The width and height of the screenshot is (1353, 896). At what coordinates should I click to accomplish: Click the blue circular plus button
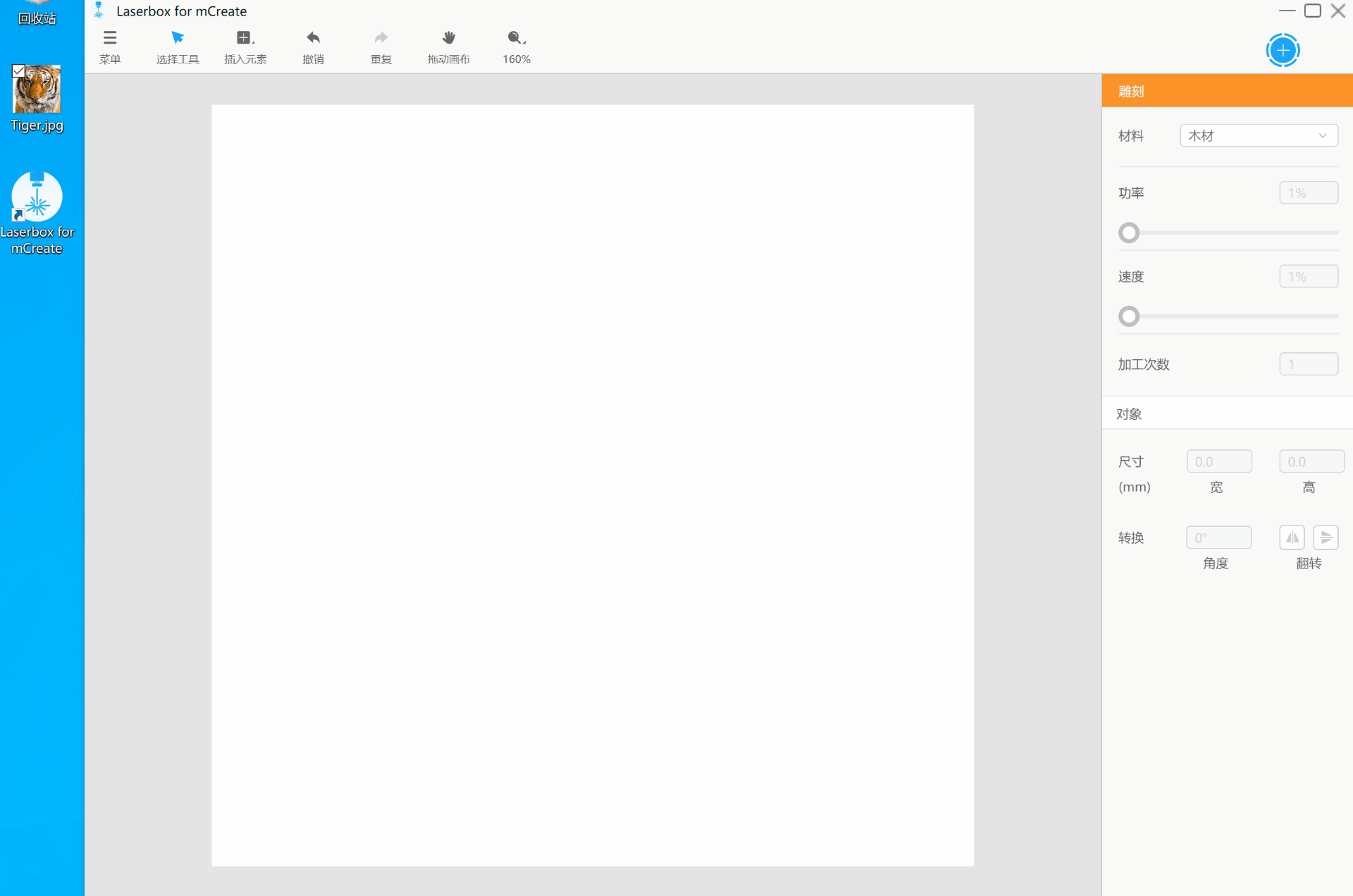click(x=1283, y=51)
